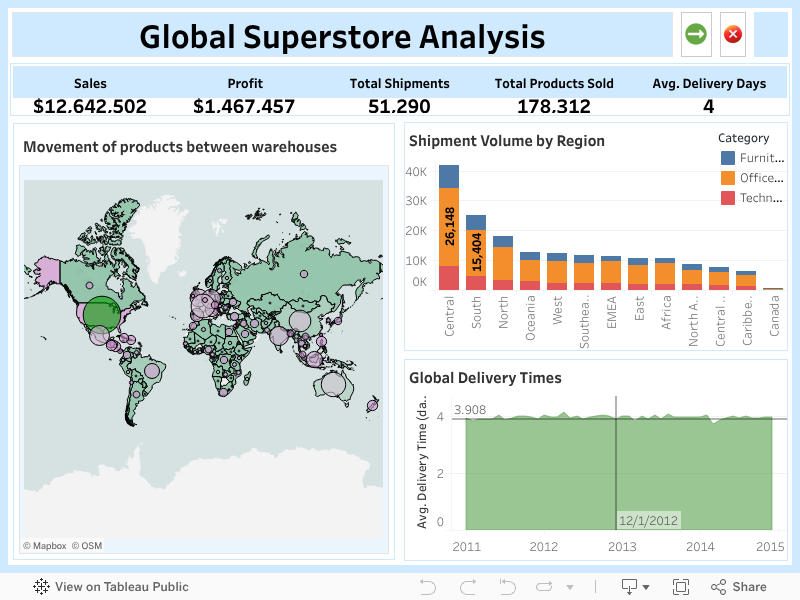Share the dashboard

click(x=739, y=587)
